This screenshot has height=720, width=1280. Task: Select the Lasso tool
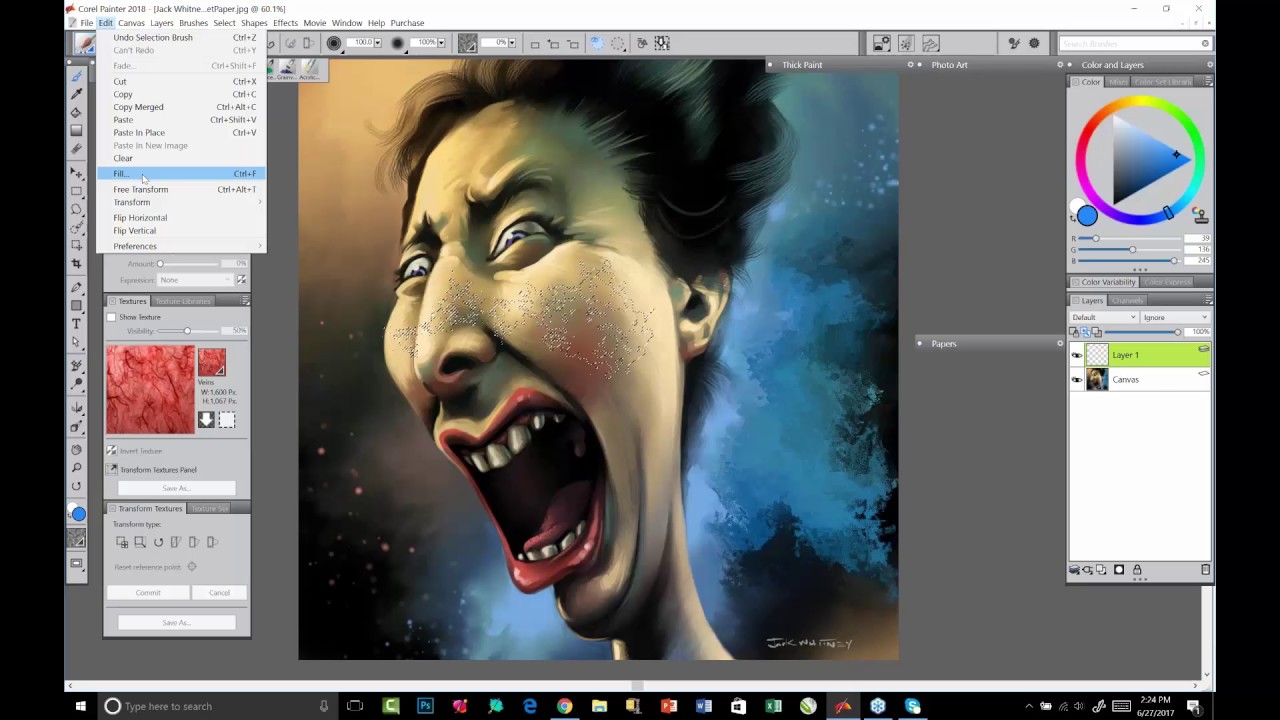coord(76,209)
